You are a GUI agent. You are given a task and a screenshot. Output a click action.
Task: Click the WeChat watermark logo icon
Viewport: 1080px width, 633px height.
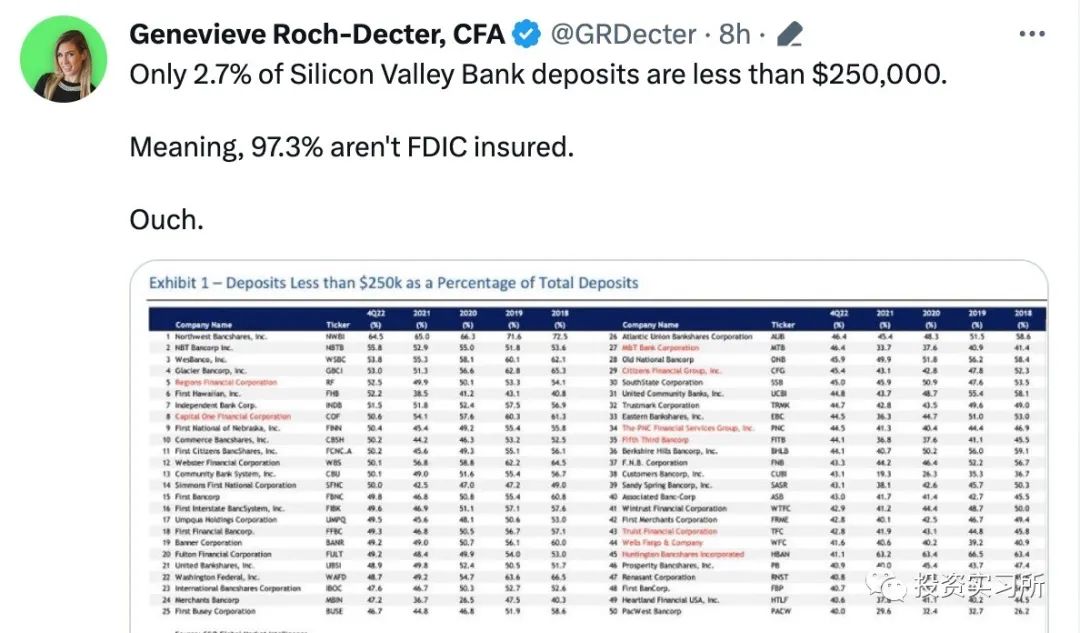coord(886,587)
